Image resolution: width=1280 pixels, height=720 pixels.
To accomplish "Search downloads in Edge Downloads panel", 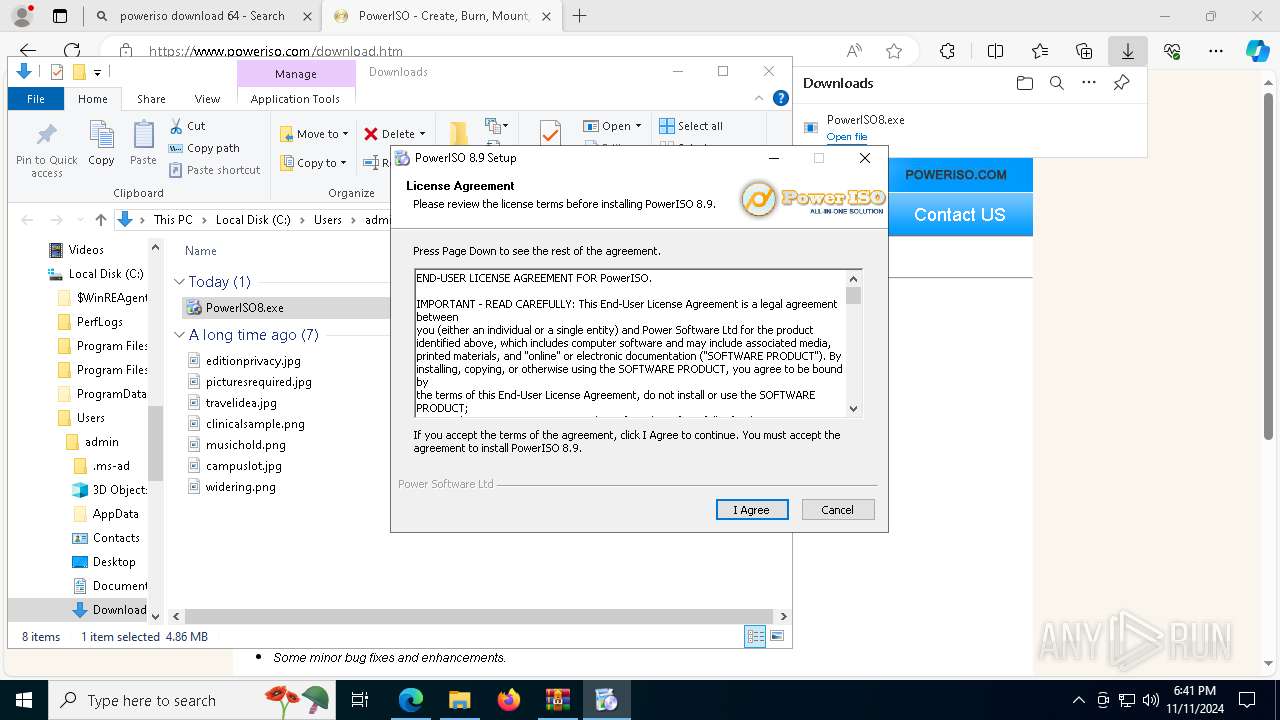I will [1056, 83].
